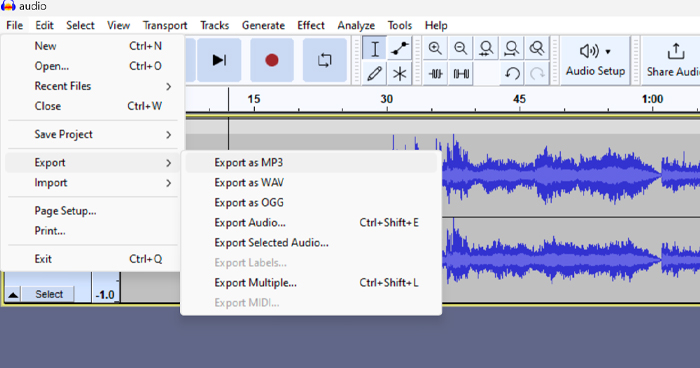The height and width of the screenshot is (368, 700).
Task: Select Export as WAV
Action: pos(311,183)
